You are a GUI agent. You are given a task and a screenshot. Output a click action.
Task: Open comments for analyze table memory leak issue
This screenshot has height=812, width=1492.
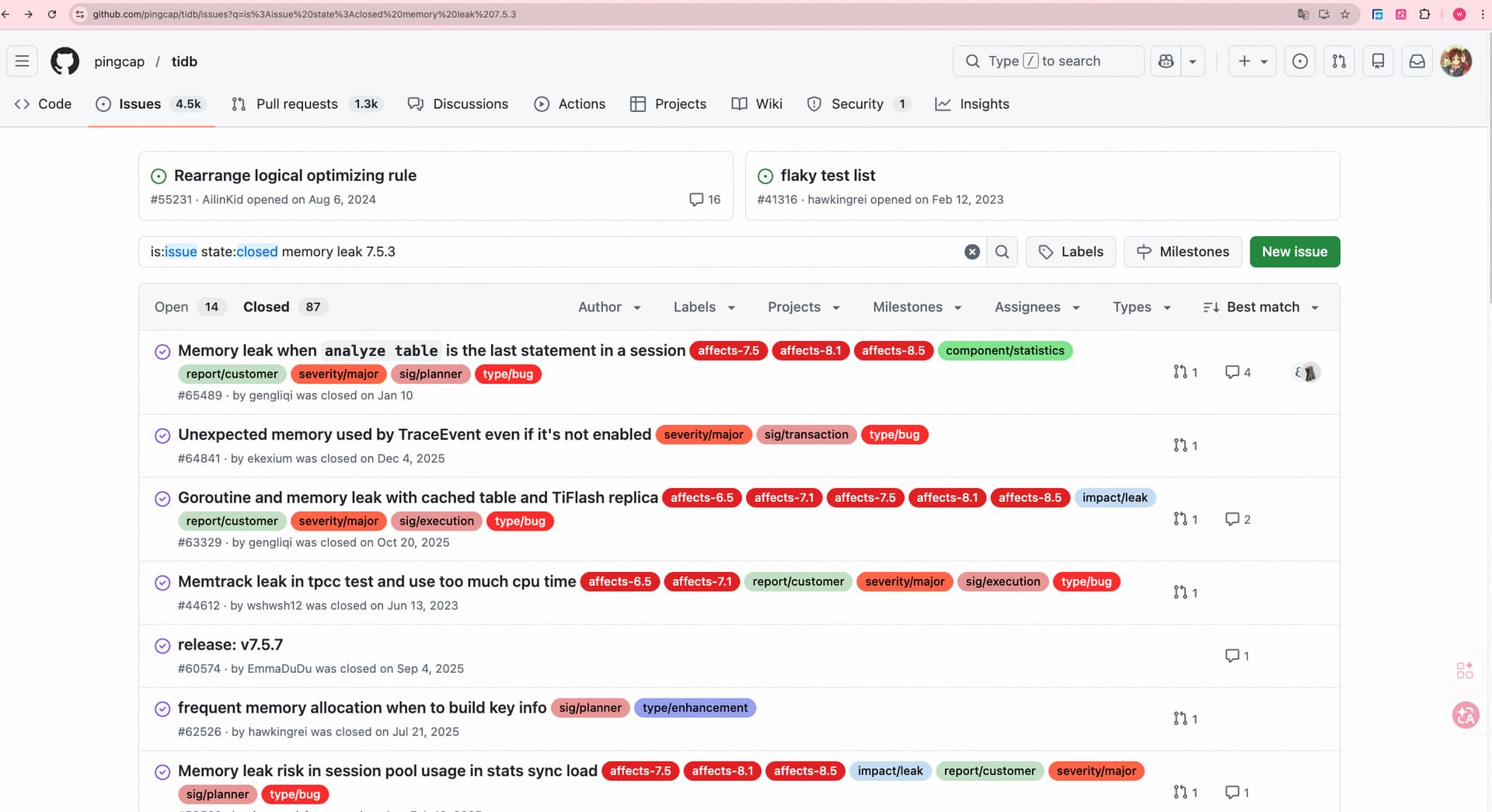1238,372
